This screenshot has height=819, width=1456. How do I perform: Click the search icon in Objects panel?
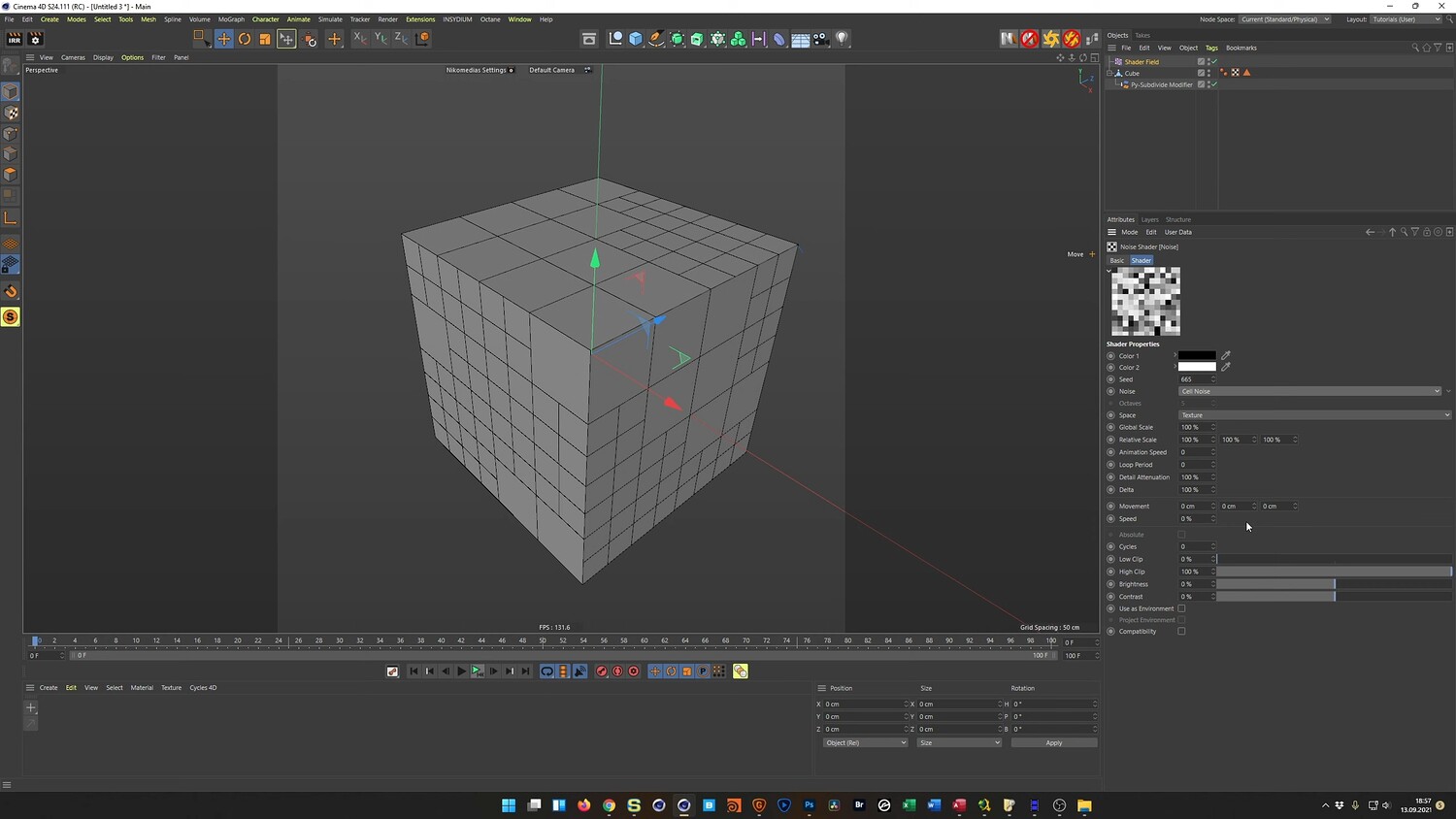(1415, 48)
